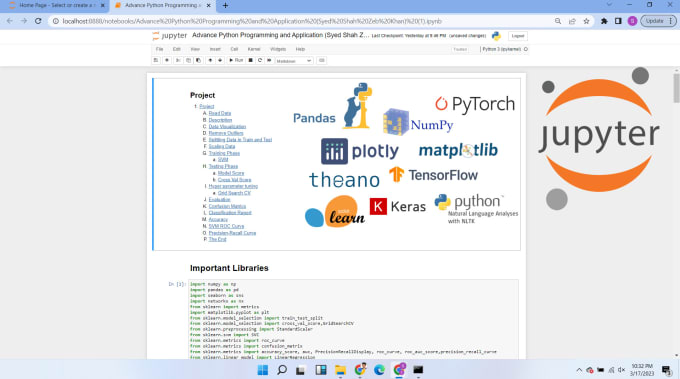The height and width of the screenshot is (379, 680).
Task: Click the notebook title to rename
Action: click(x=281, y=35)
